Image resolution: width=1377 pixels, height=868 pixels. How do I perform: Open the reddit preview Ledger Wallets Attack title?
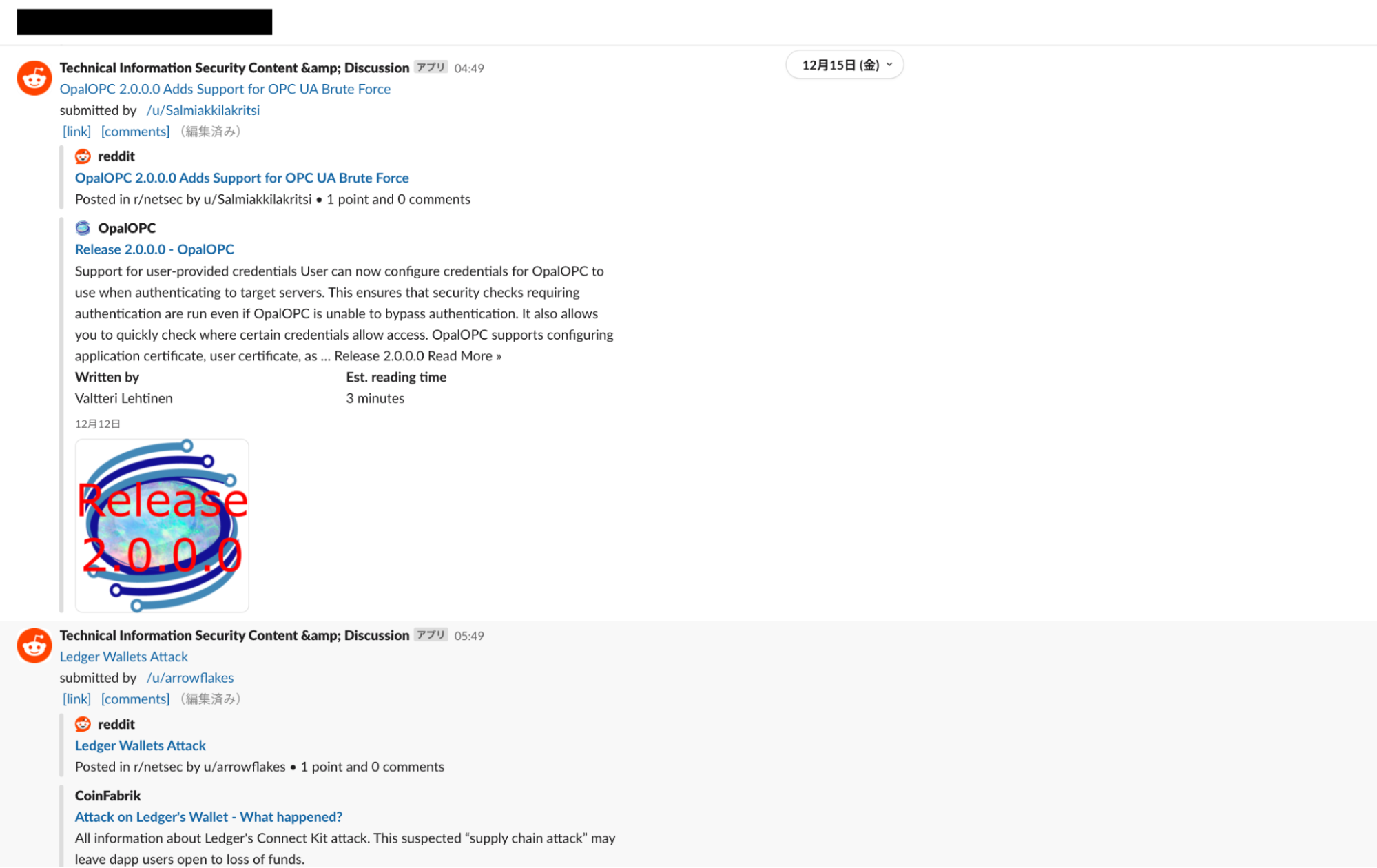[x=141, y=745]
